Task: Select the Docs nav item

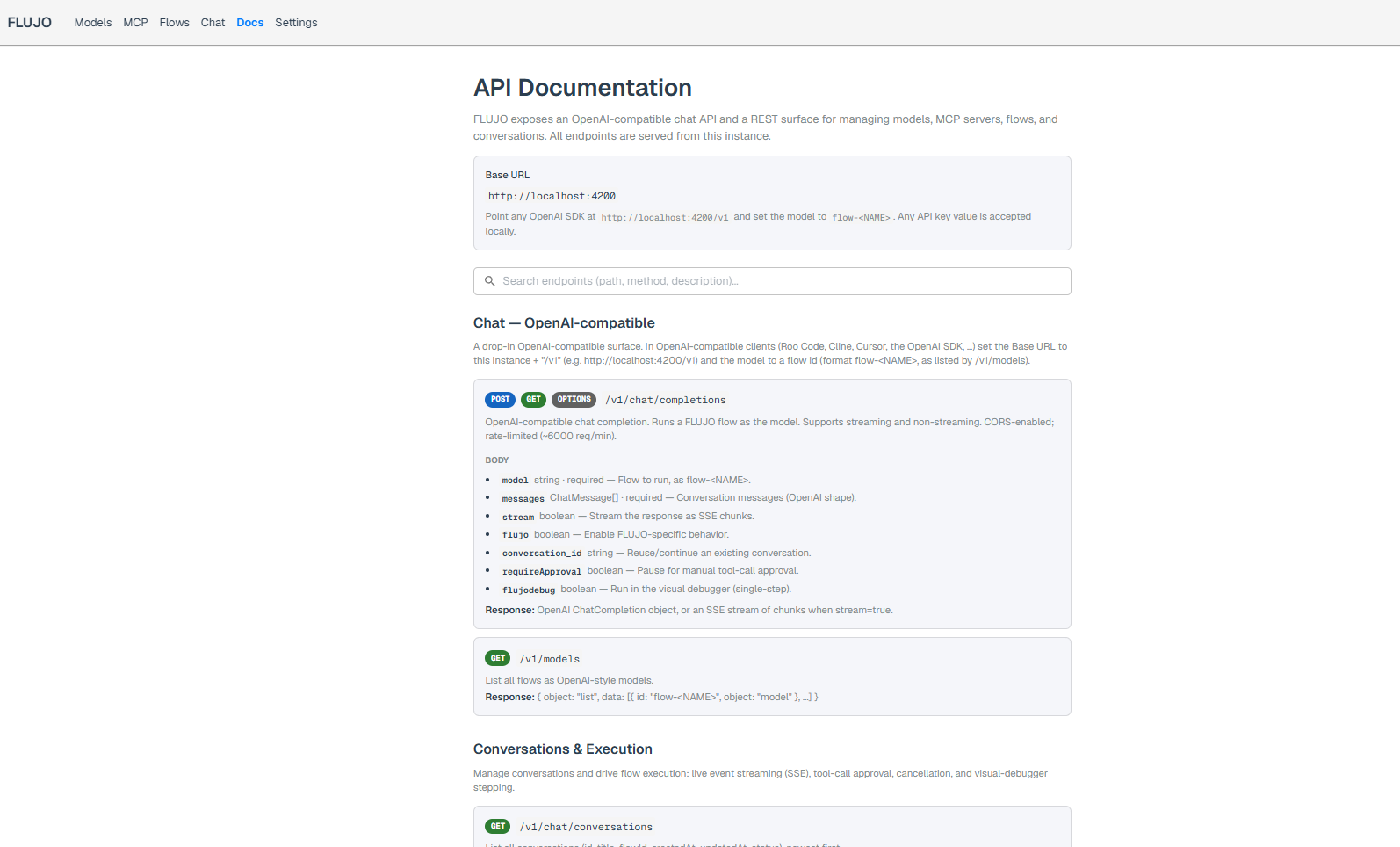Action: coord(250,23)
